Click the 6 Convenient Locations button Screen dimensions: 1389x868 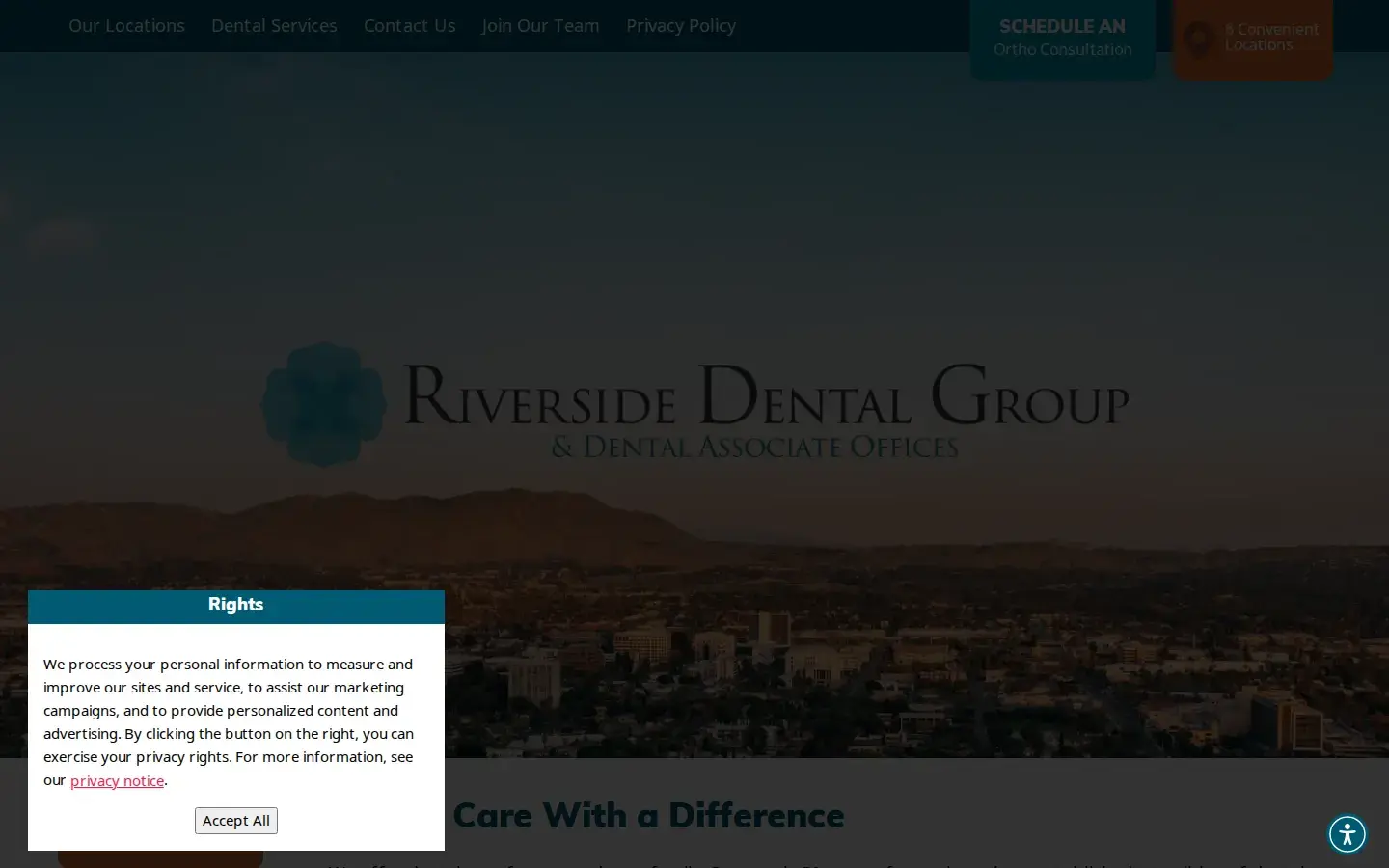point(1253,39)
